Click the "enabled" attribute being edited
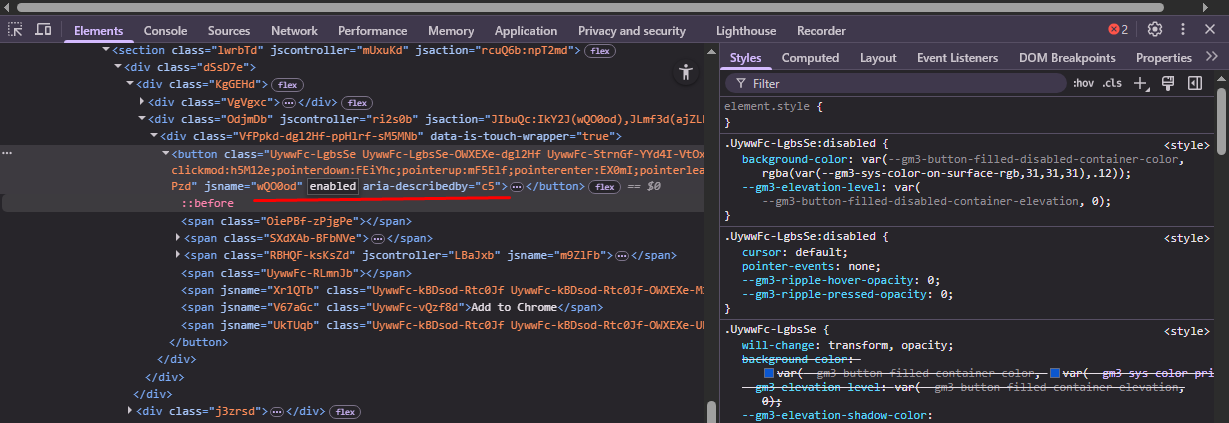This screenshot has width=1229, height=423. [332, 187]
